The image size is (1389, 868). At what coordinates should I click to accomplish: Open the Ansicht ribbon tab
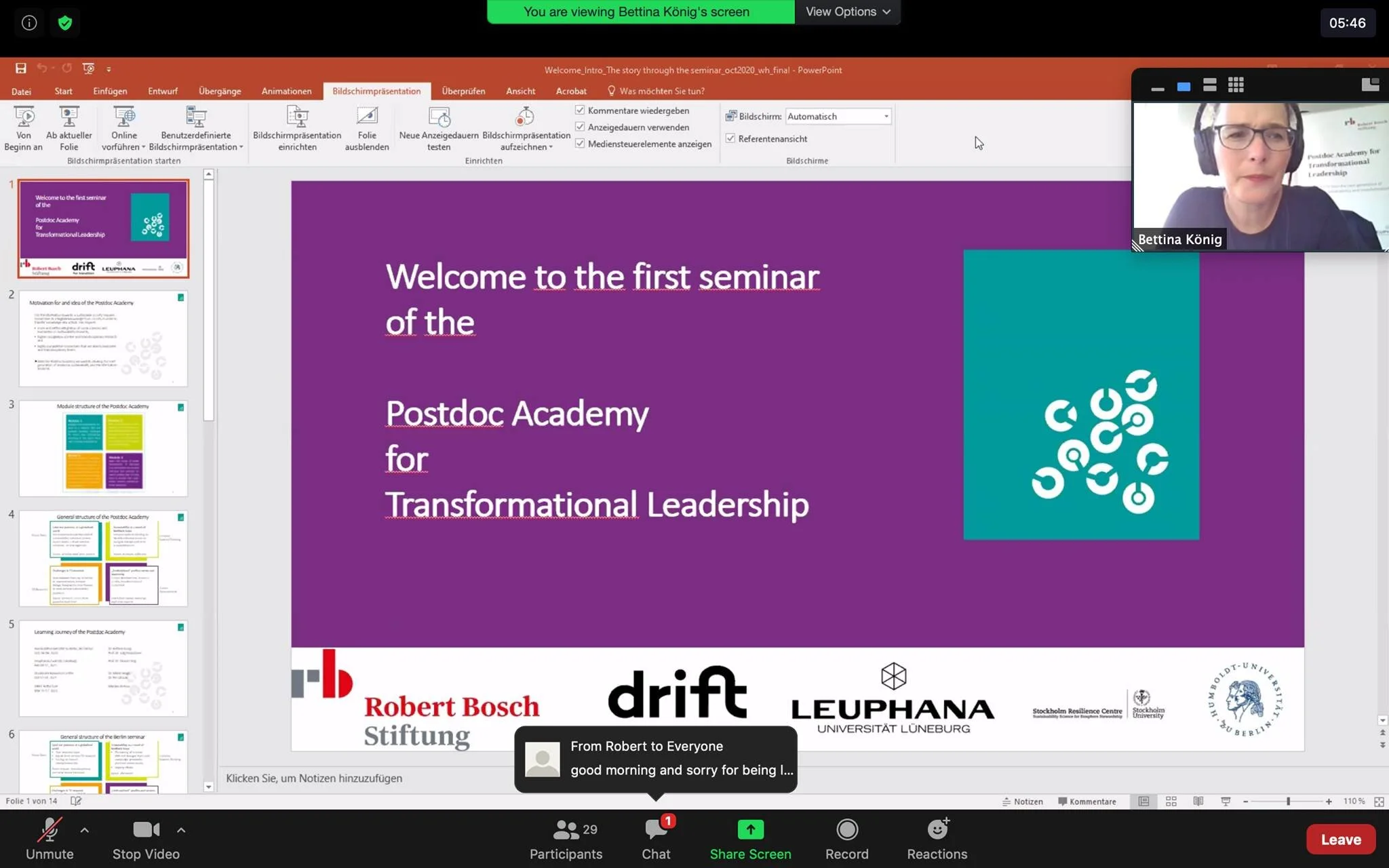(x=520, y=91)
